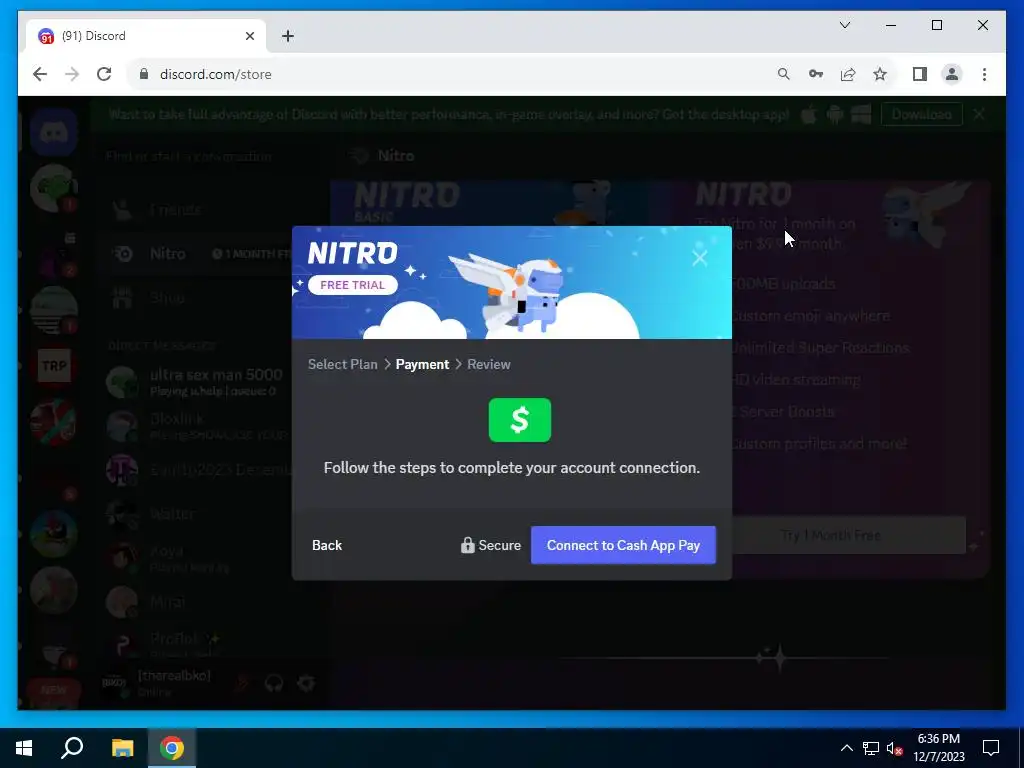Open Windows taskbar search

72,748
